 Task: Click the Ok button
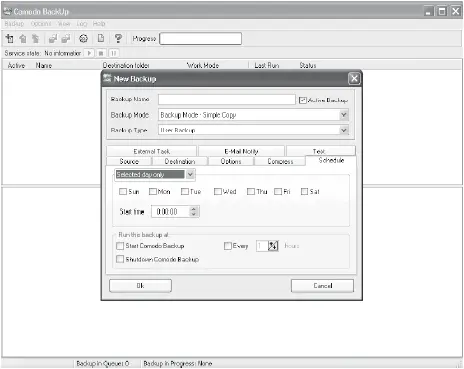(x=140, y=286)
